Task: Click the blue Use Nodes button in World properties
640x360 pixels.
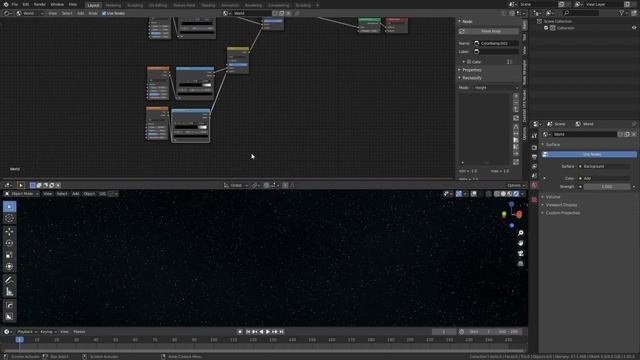Action: [x=589, y=154]
